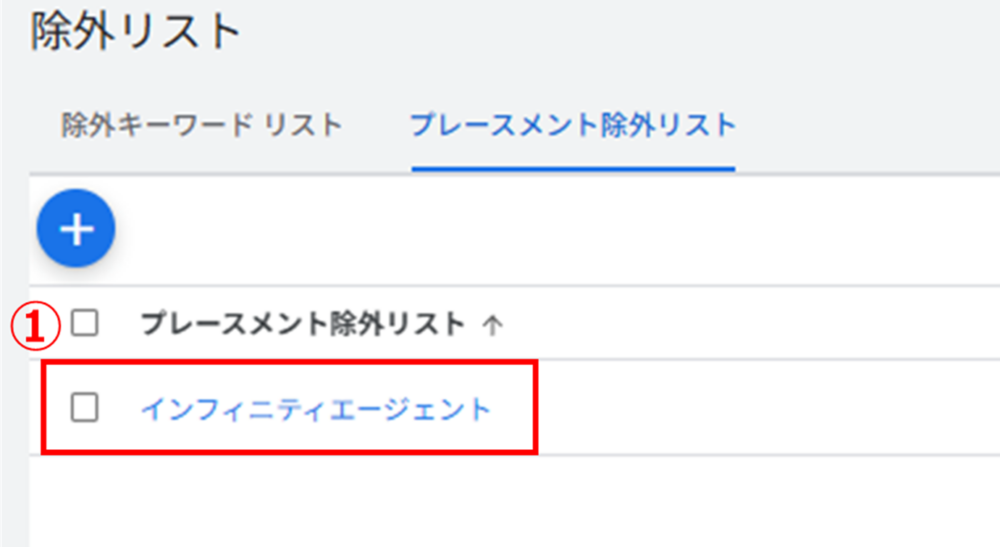1000x547 pixels.
Task: Open the negative keyword lists tab
Action: (x=202, y=125)
